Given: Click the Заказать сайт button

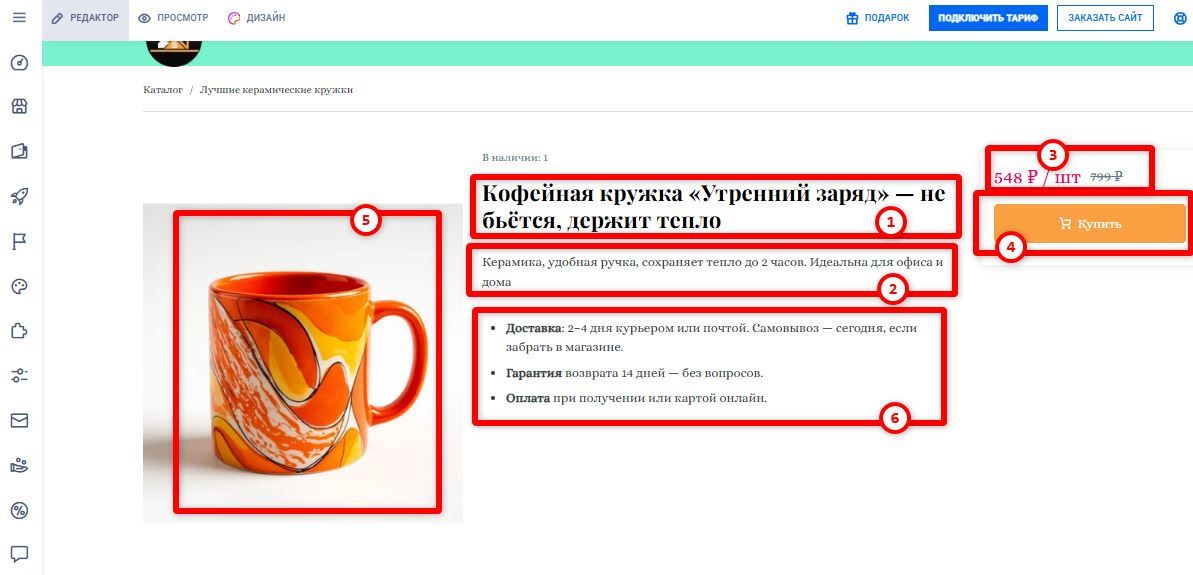Looking at the screenshot, I should click(x=1105, y=18).
